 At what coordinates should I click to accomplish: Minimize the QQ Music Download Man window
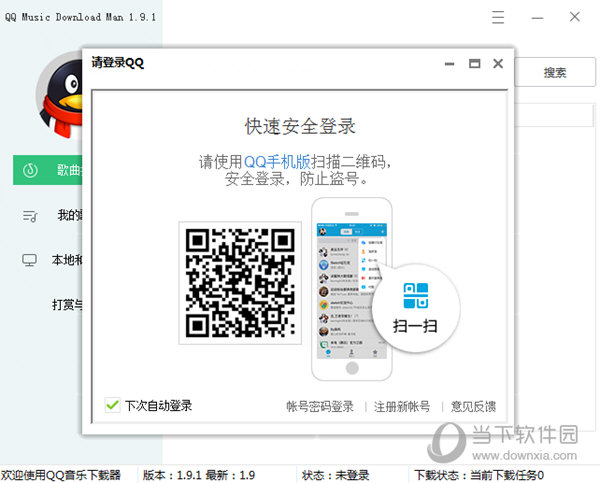537,18
